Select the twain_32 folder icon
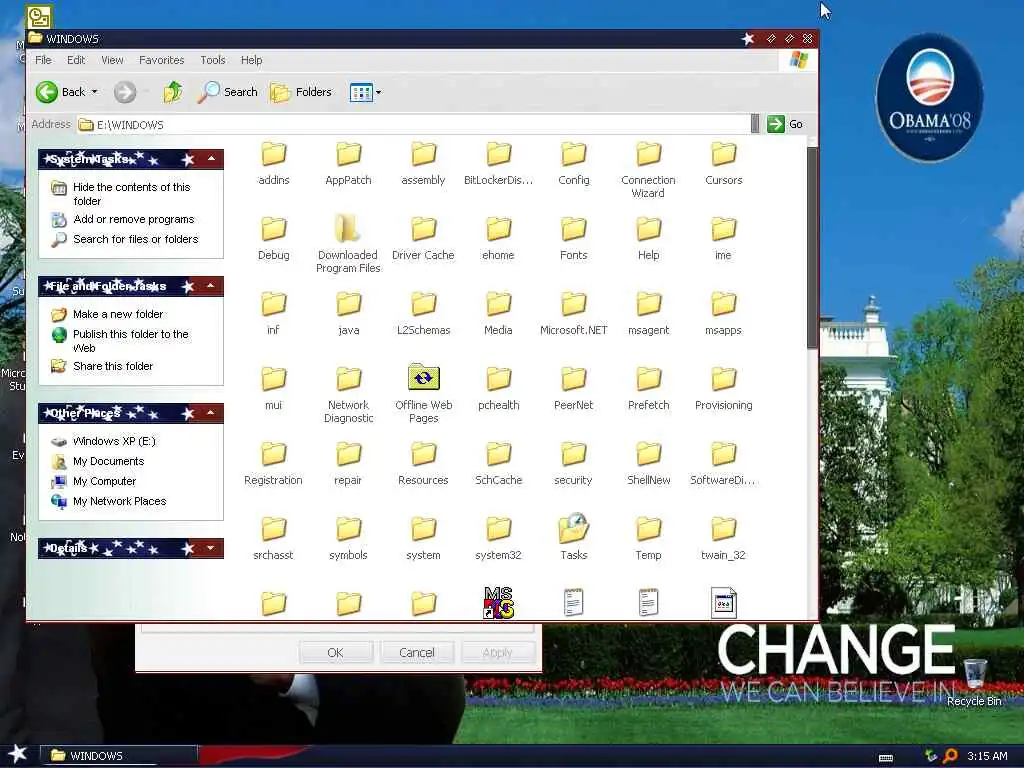The height and width of the screenshot is (768, 1024). coord(724,529)
